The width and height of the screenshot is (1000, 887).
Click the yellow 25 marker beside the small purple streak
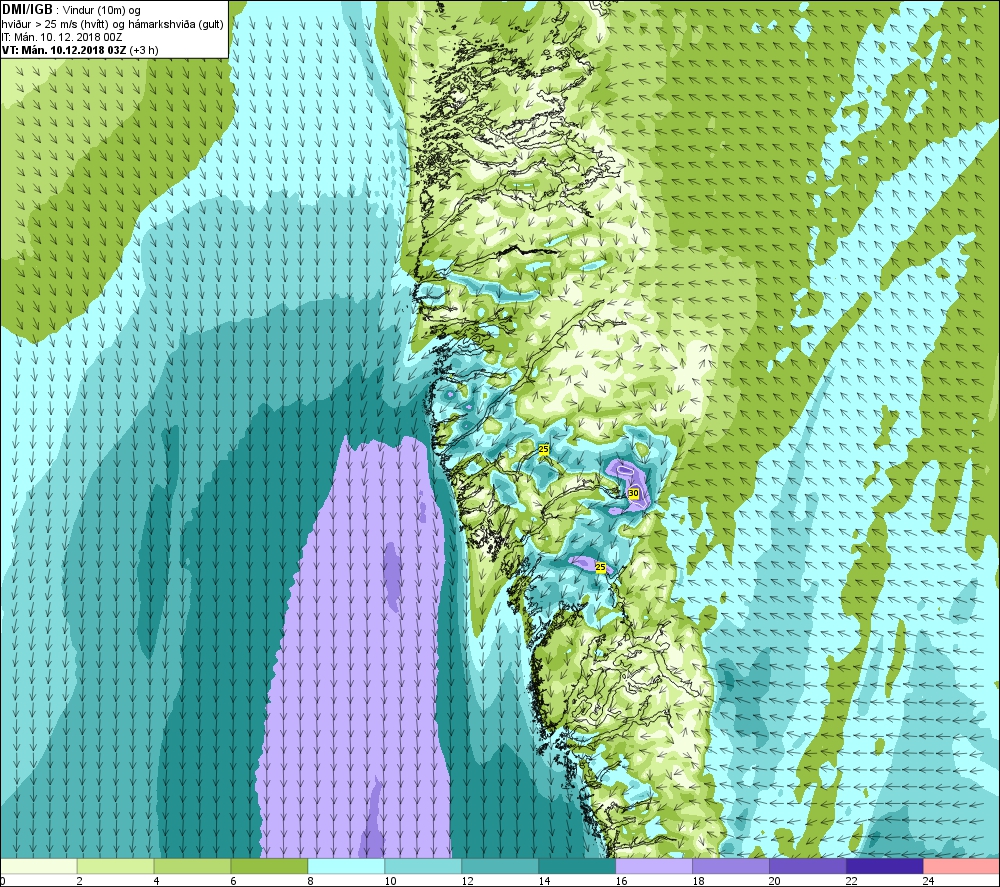tap(600, 567)
